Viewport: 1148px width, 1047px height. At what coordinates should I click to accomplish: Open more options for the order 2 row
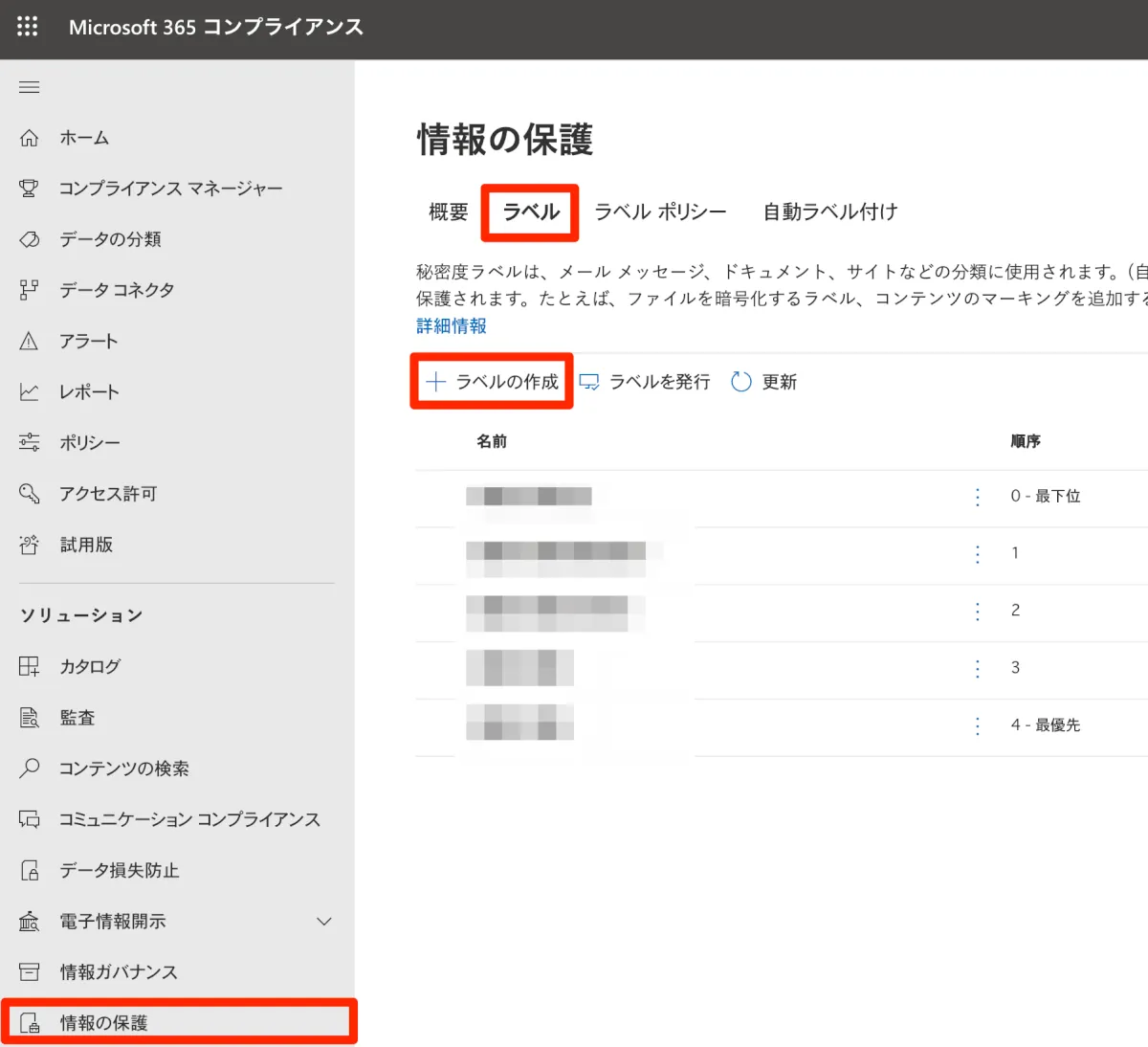977,612
